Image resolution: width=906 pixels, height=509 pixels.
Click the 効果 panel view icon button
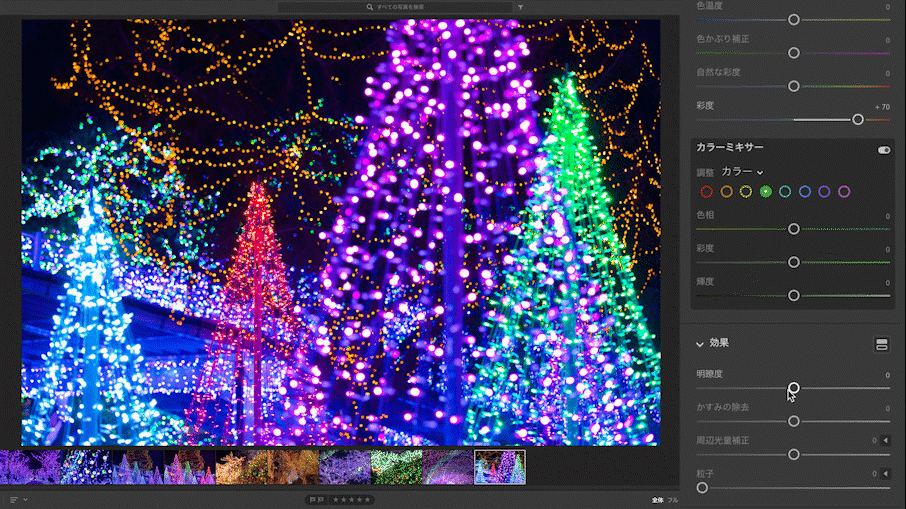[x=882, y=345]
